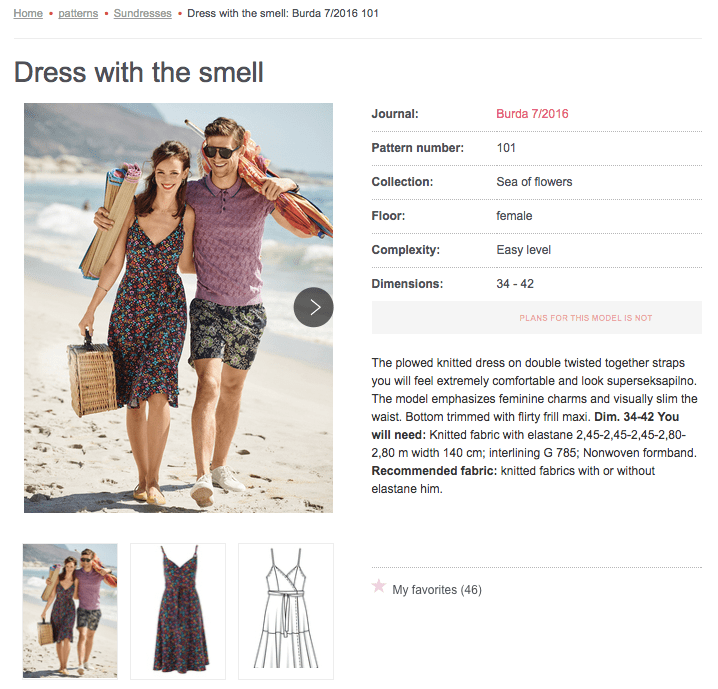
Task: Click the 'Dress with the smell' heading
Action: (x=139, y=72)
